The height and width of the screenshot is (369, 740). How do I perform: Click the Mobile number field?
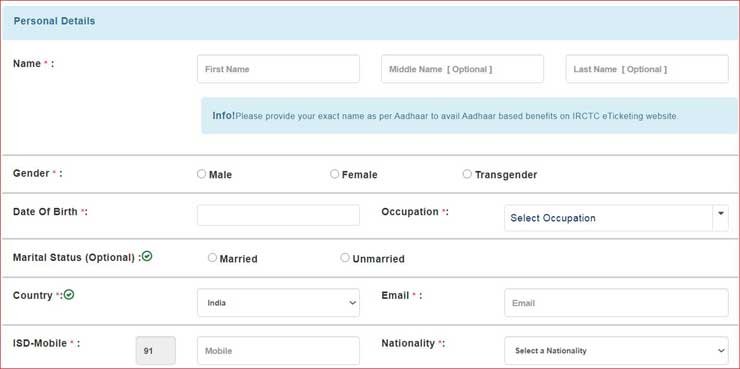(278, 351)
